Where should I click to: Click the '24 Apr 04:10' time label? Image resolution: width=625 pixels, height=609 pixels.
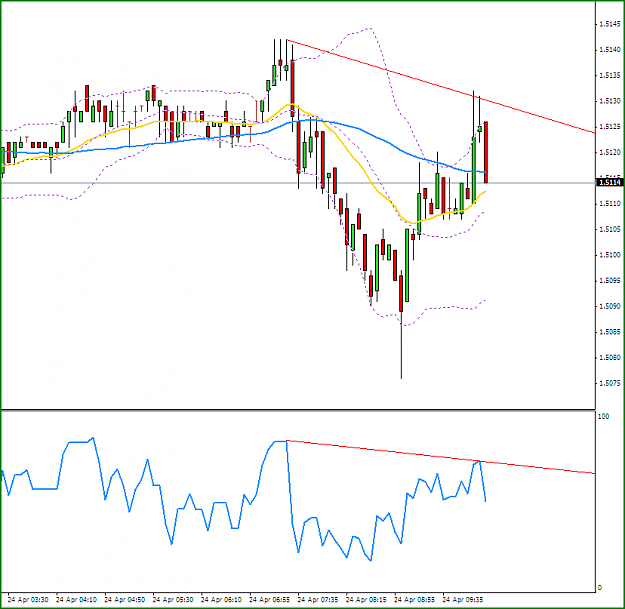click(x=76, y=600)
